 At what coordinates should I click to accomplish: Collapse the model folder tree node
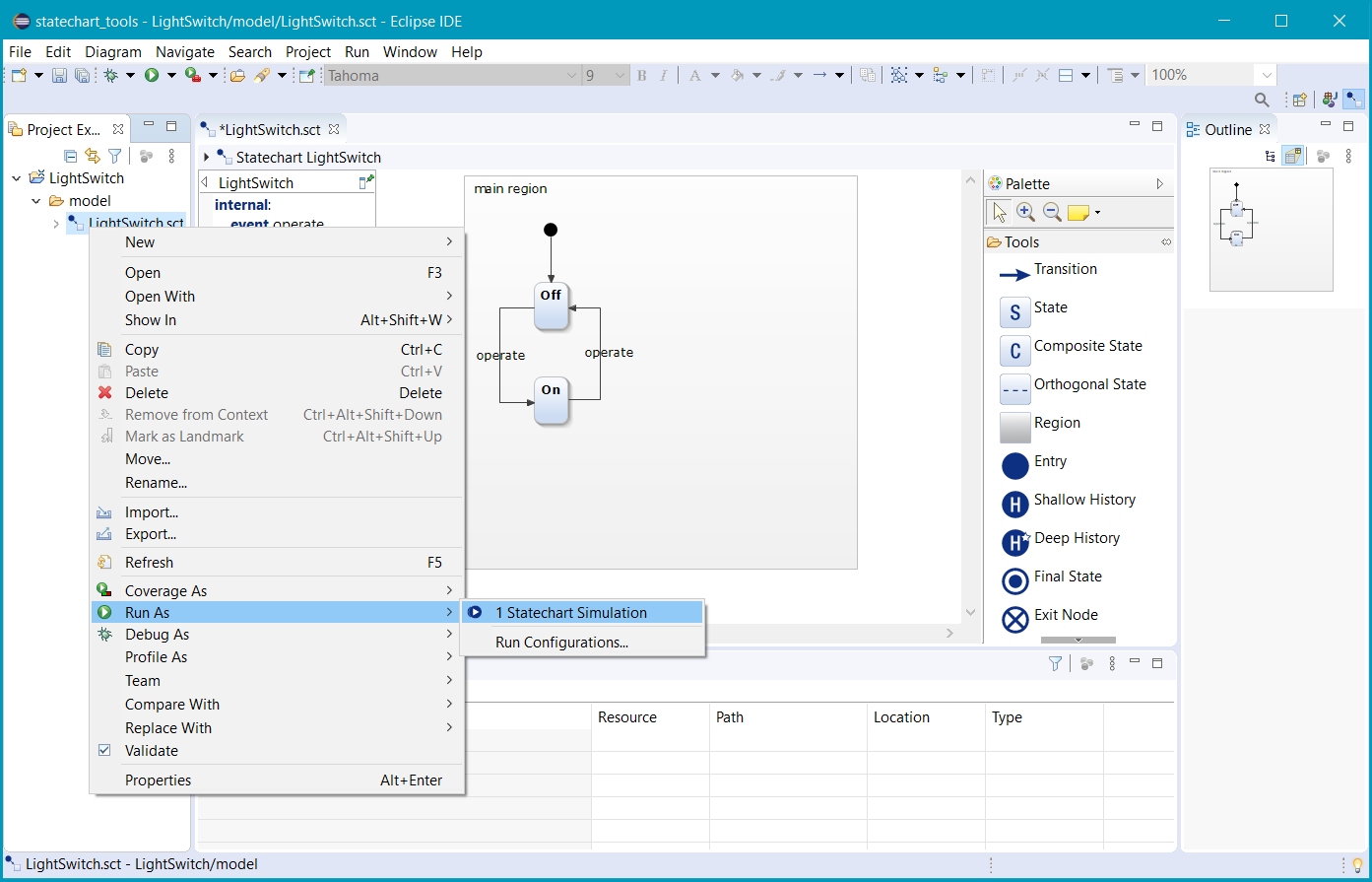(36, 201)
